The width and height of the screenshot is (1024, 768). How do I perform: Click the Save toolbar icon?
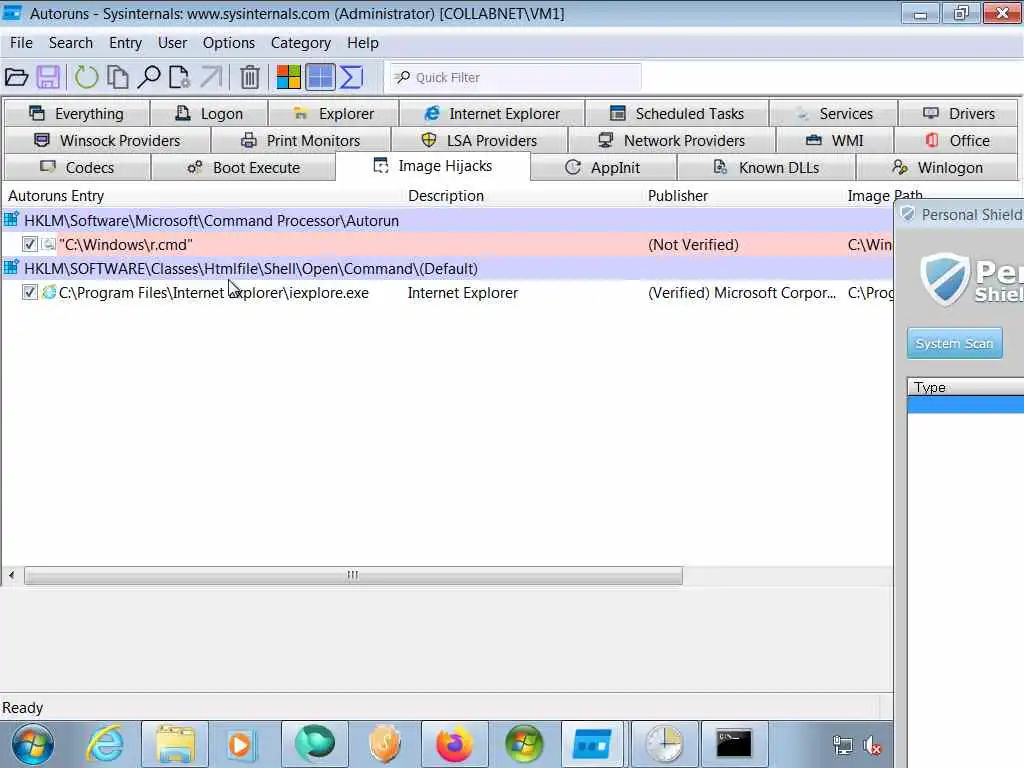pos(49,77)
